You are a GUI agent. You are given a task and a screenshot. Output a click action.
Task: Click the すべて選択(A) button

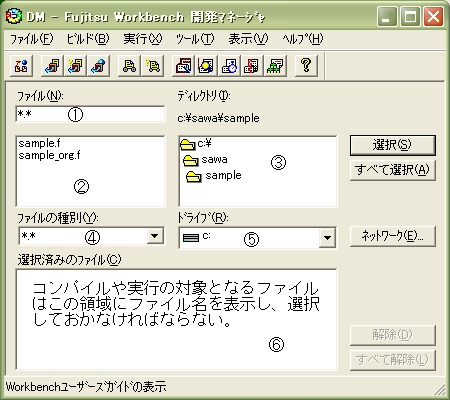(x=393, y=170)
